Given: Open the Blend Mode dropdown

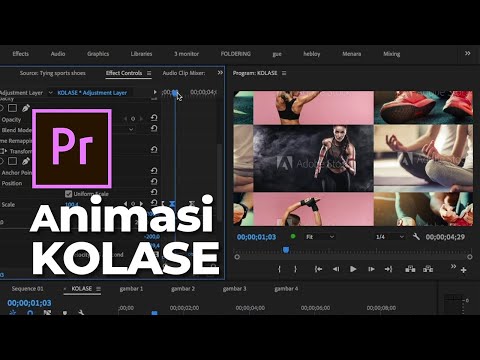Looking at the screenshot, I should click(x=131, y=129).
